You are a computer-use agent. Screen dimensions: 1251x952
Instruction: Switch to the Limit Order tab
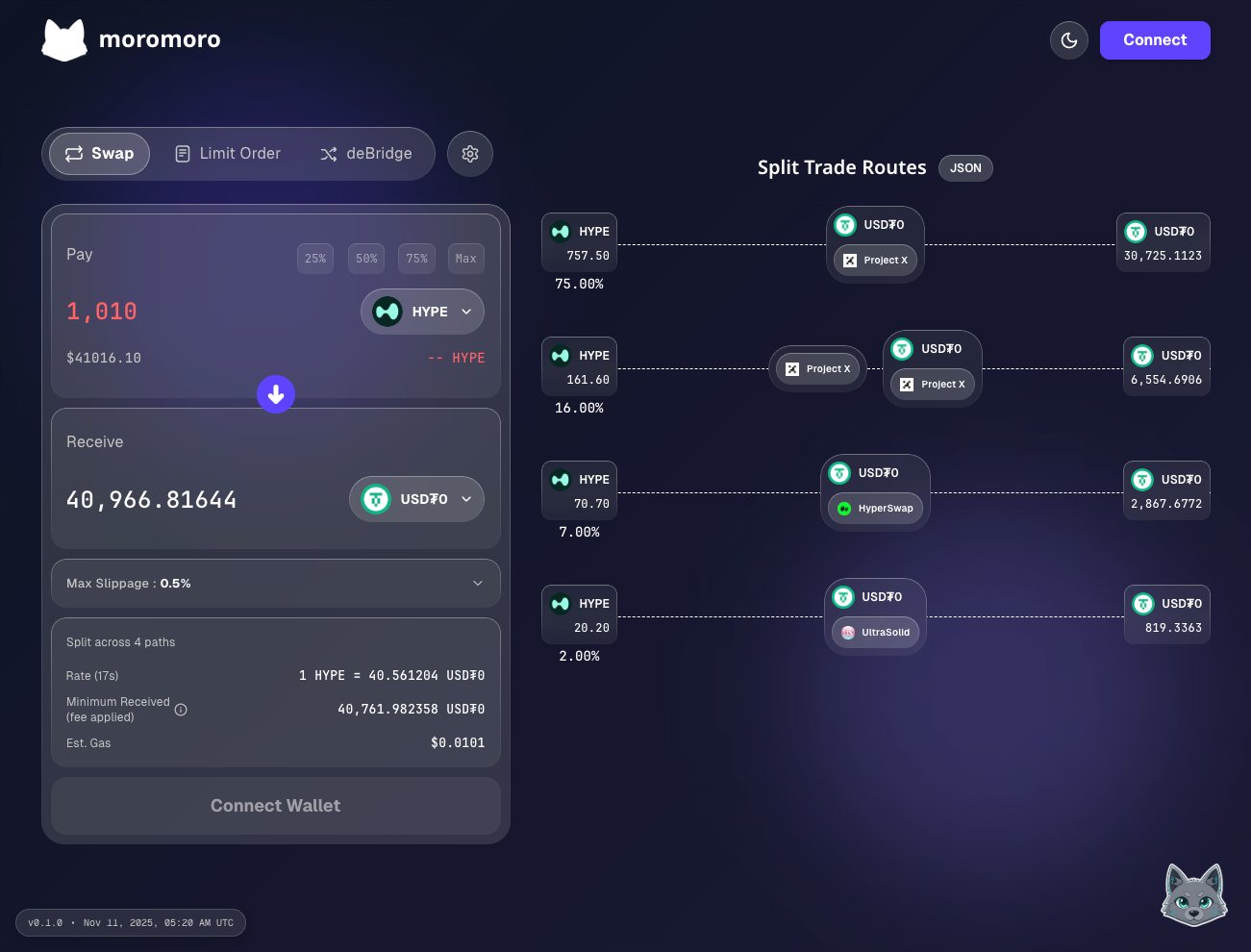[228, 154]
